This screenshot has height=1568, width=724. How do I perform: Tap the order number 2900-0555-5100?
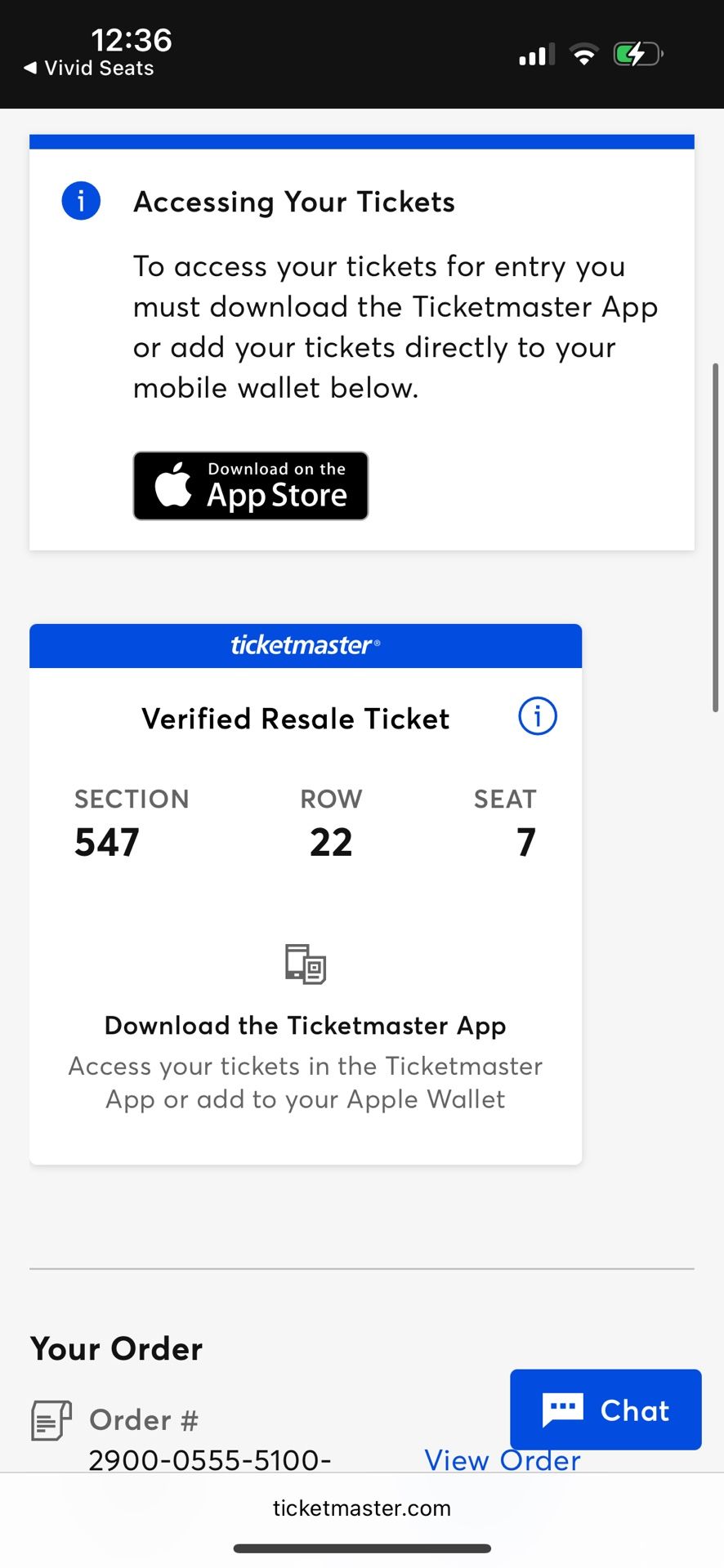[209, 1460]
